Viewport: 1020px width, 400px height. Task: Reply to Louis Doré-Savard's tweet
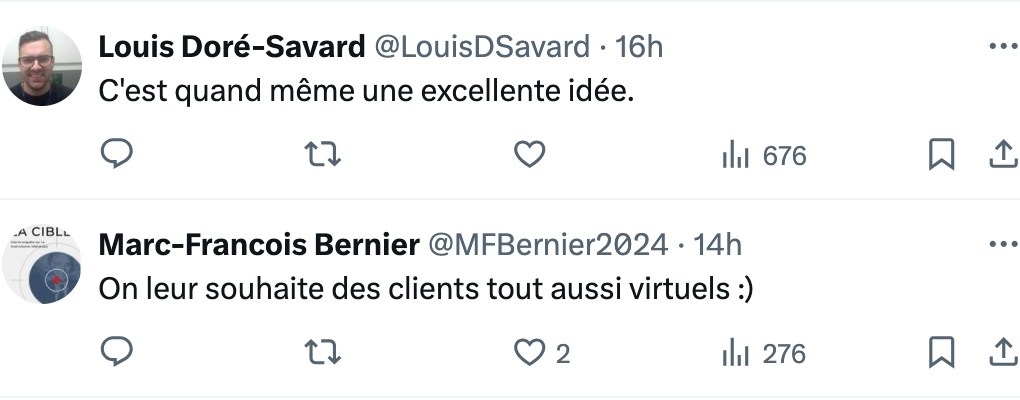117,155
